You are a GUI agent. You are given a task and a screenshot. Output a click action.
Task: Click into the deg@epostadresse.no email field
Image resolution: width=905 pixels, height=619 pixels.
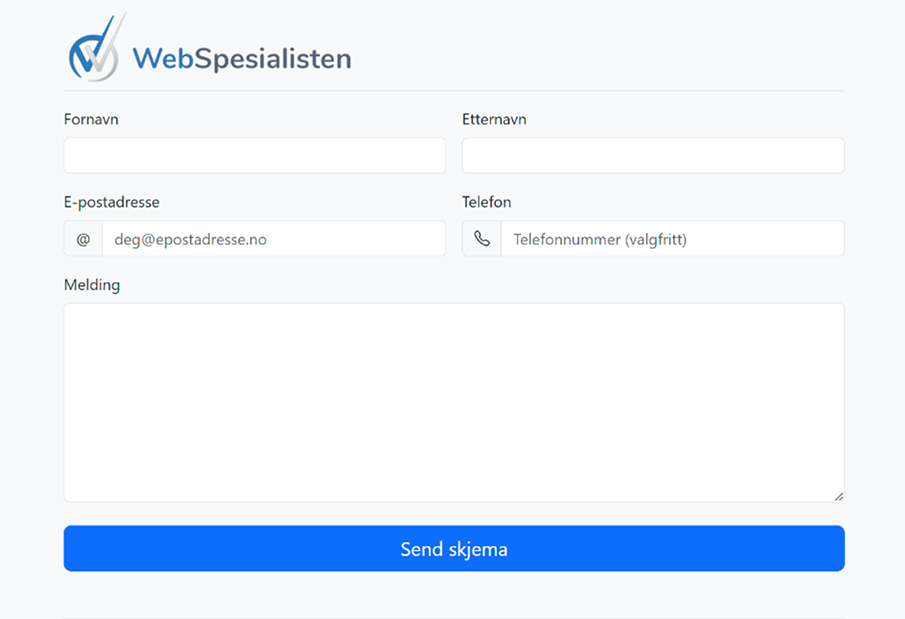pyautogui.click(x=273, y=239)
